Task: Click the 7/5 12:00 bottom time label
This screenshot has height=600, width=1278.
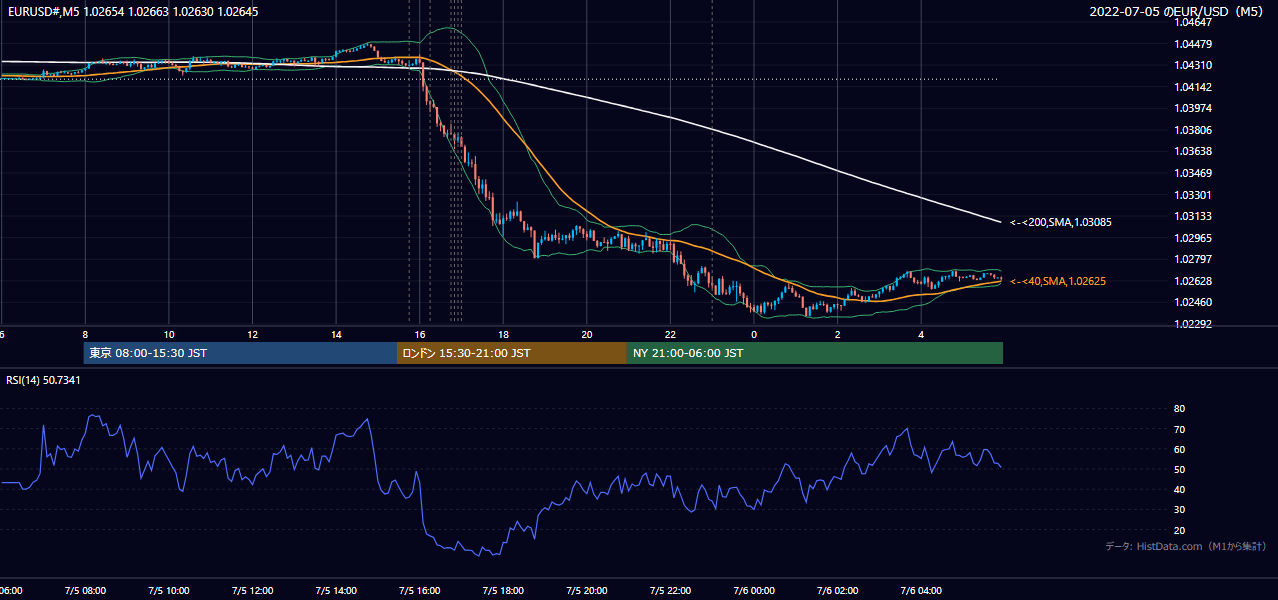Action: coord(252,590)
